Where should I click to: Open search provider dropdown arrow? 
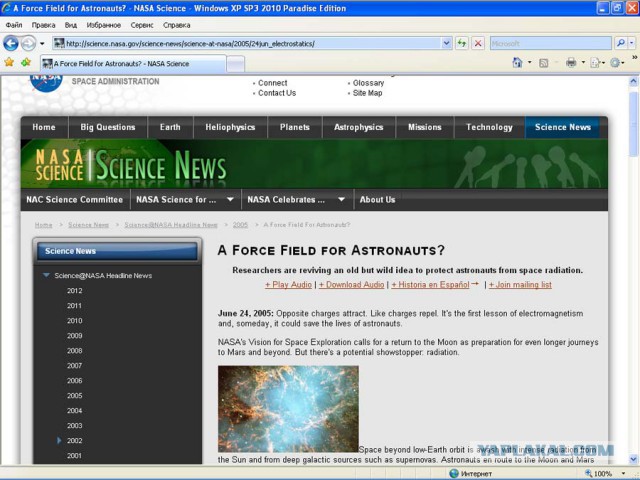(x=631, y=43)
